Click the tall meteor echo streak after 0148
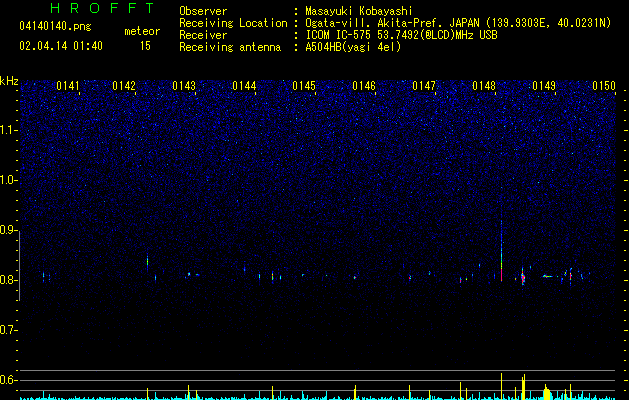629x400 pixels. [501, 251]
